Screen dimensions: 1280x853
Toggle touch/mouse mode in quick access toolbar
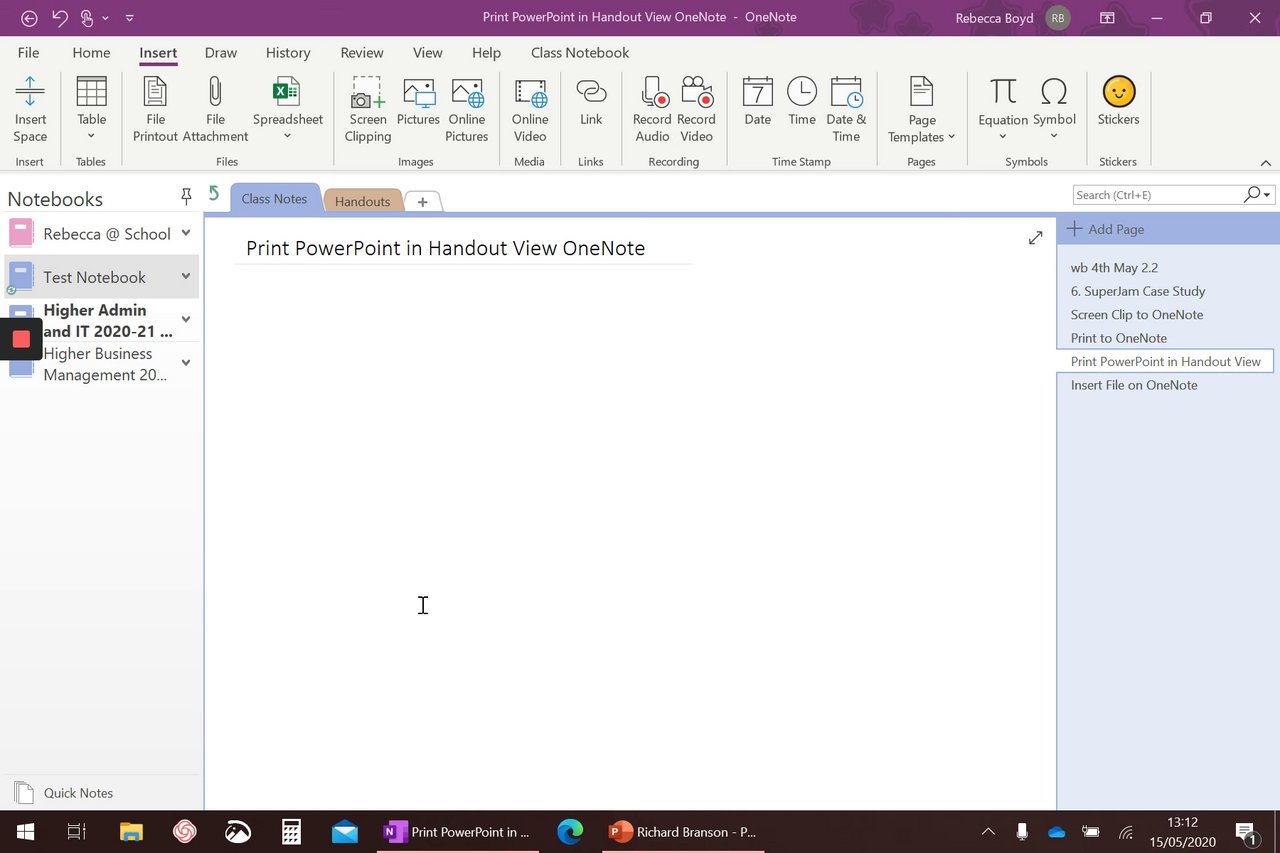coord(89,18)
